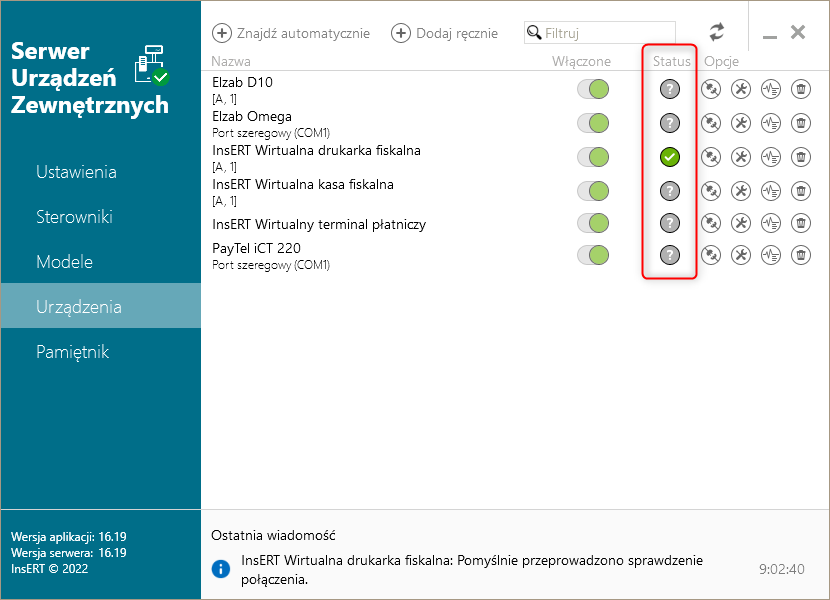Open the Pamiętnik section

pos(101,352)
